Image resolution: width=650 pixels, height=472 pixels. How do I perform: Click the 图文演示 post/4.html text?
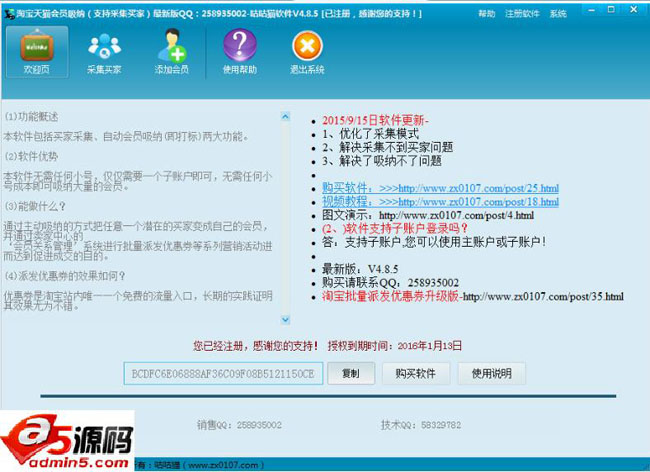(428, 215)
